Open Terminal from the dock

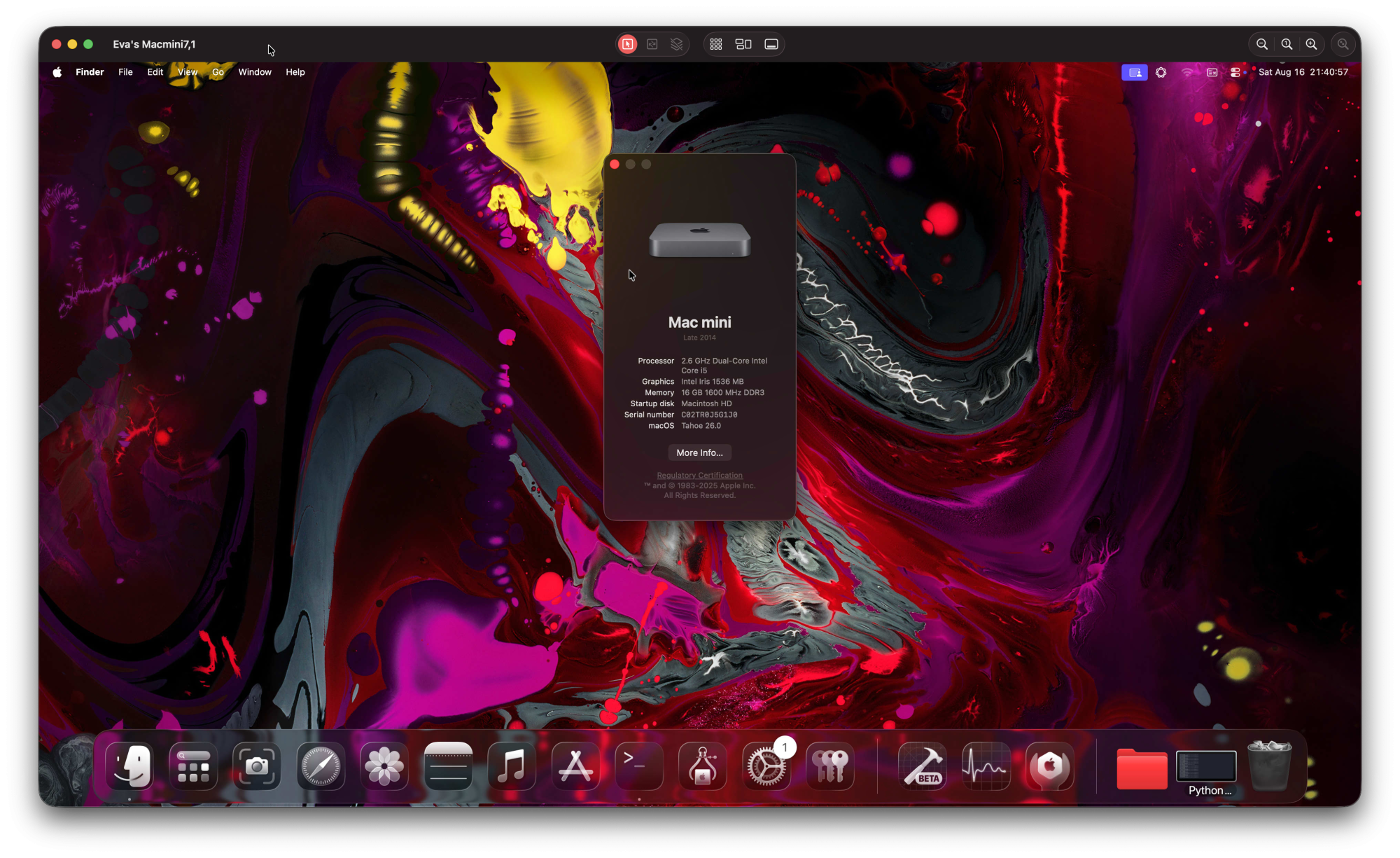638,766
